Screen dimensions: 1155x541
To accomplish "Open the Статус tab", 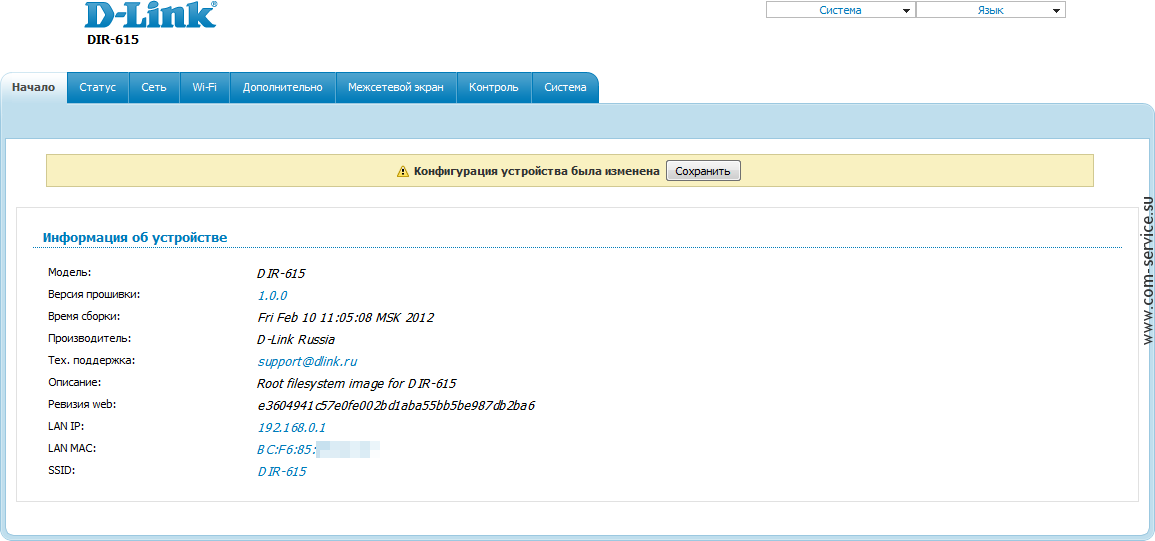I will pyautogui.click(x=98, y=87).
